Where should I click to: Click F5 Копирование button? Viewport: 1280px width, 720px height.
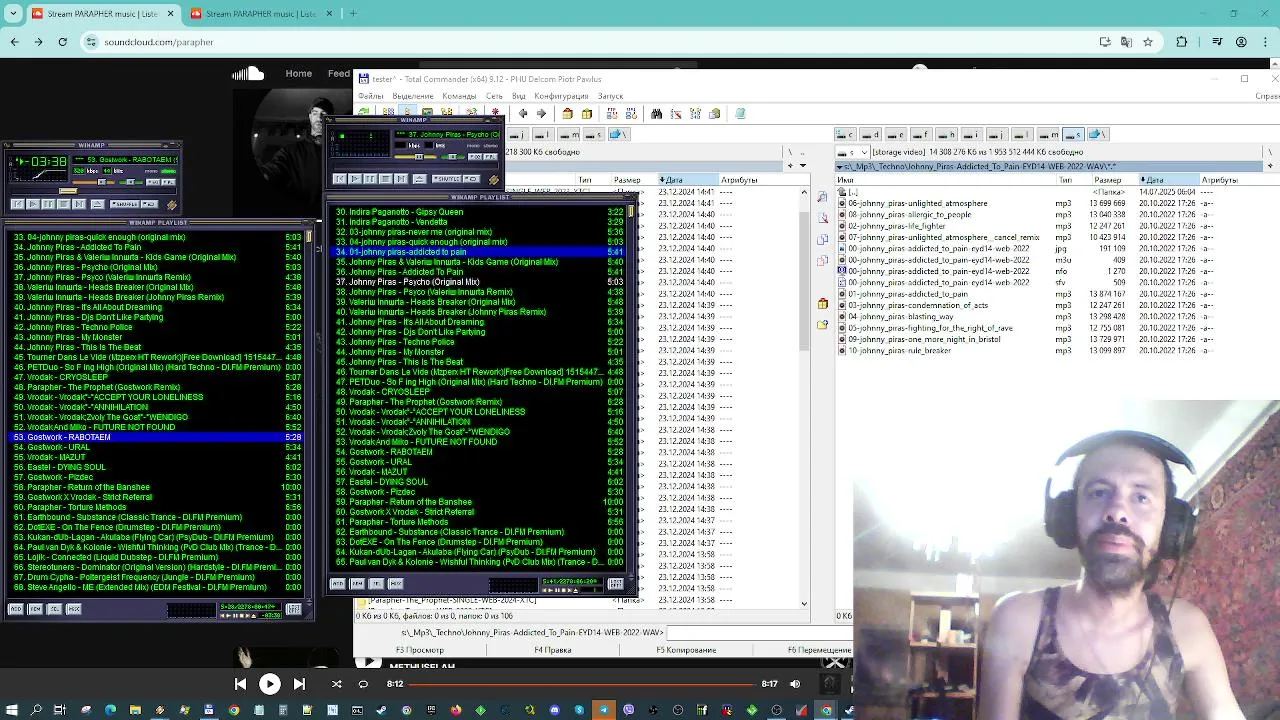686,650
